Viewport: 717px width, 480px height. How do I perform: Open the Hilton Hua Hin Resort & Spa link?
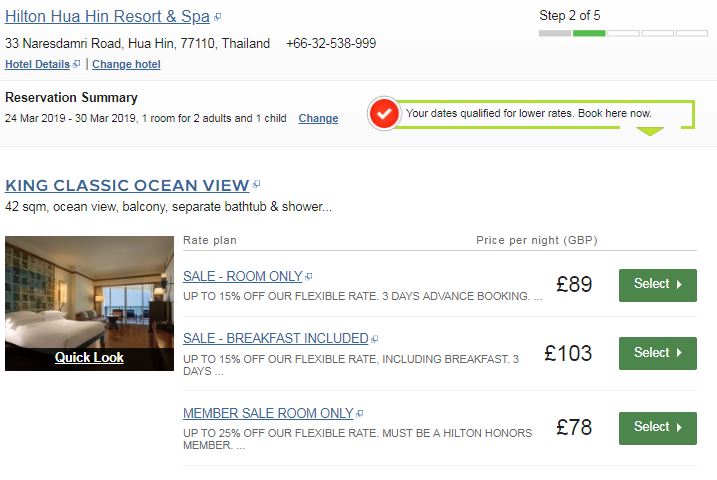click(x=107, y=17)
